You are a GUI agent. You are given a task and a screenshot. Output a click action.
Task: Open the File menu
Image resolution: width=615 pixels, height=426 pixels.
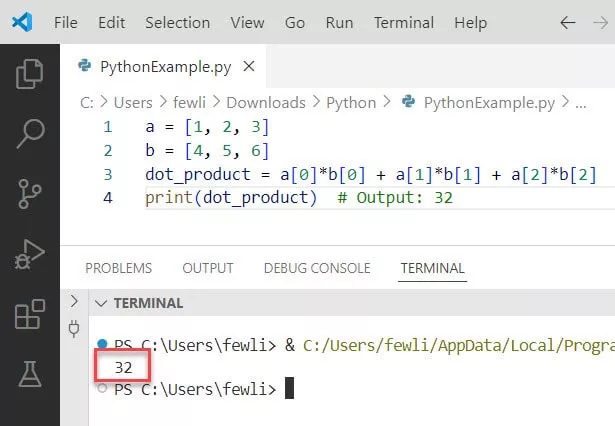coord(65,22)
